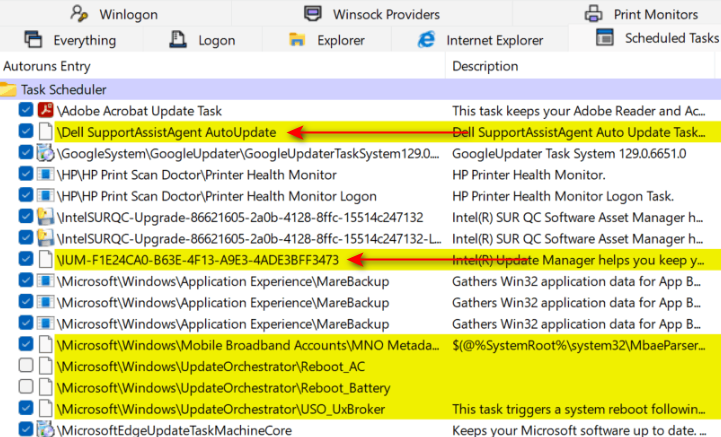Click 'Intel(R) Update Manager helps you keep' description

pos(578,260)
